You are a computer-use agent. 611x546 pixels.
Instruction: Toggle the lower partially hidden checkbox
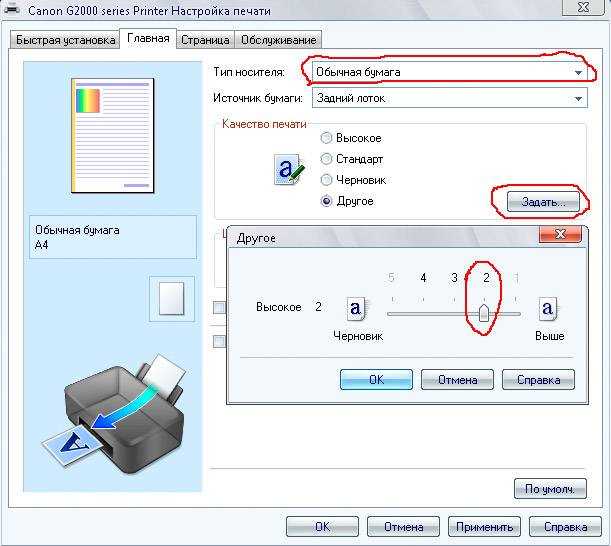point(219,341)
